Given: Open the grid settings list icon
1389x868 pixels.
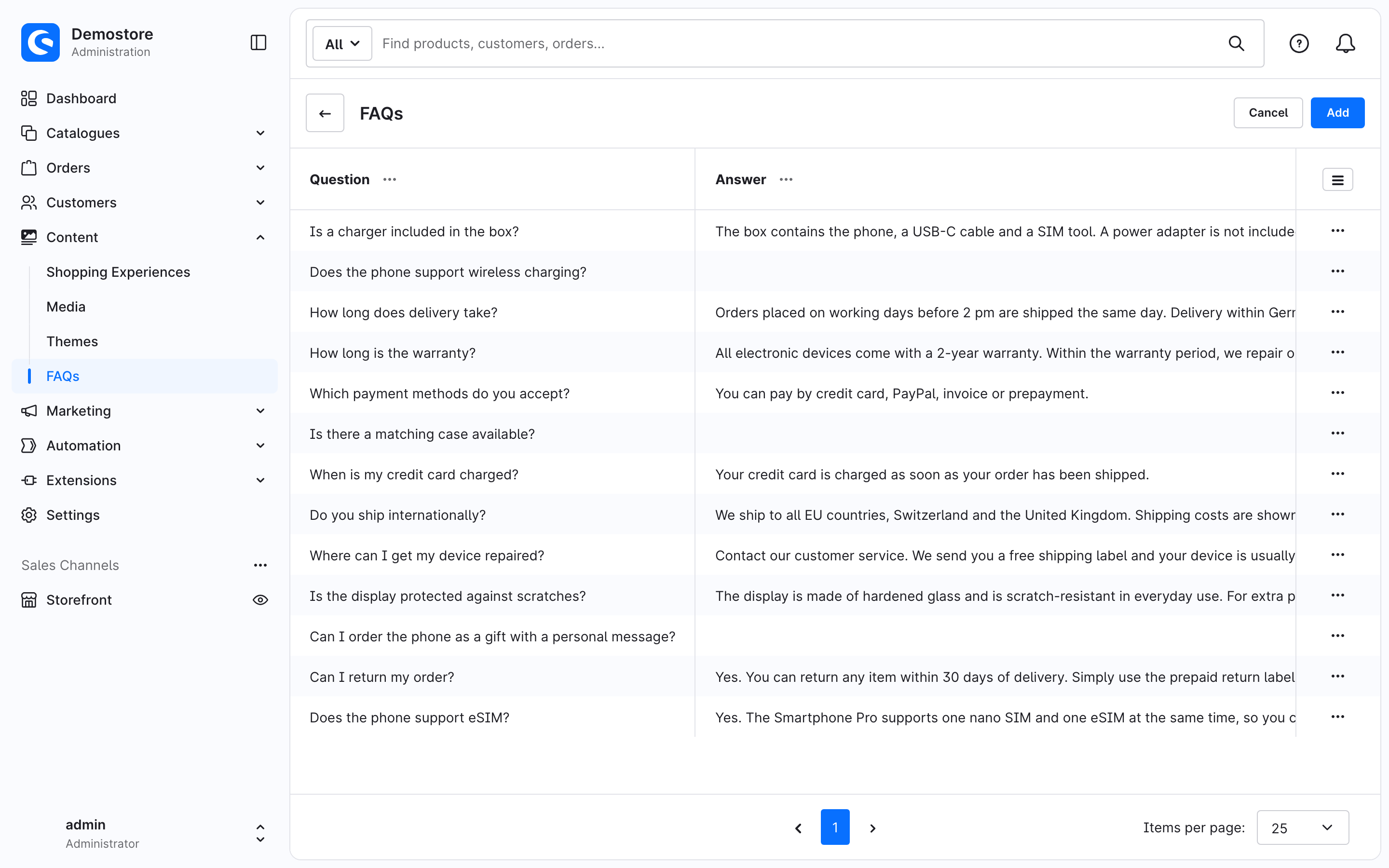Looking at the screenshot, I should 1338,180.
